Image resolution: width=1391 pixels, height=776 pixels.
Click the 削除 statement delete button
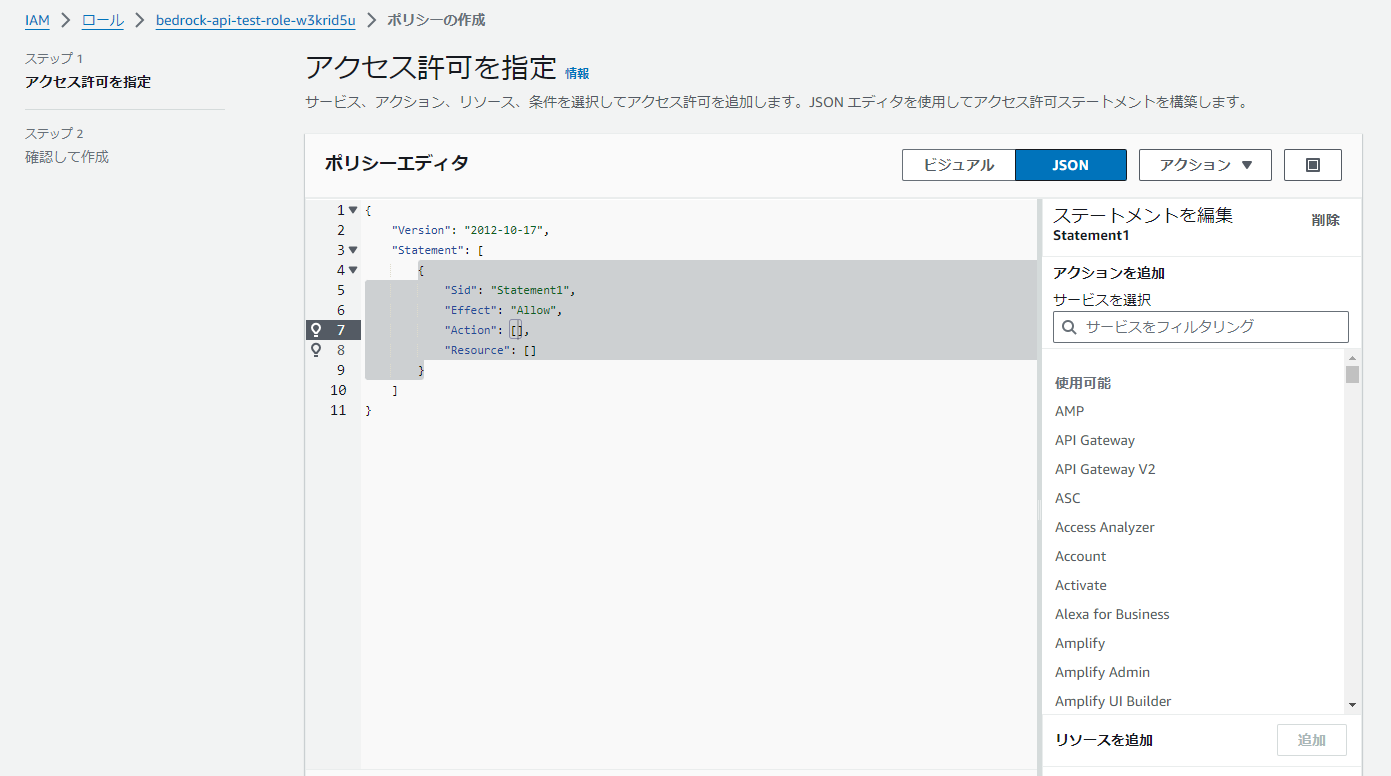click(x=1326, y=220)
